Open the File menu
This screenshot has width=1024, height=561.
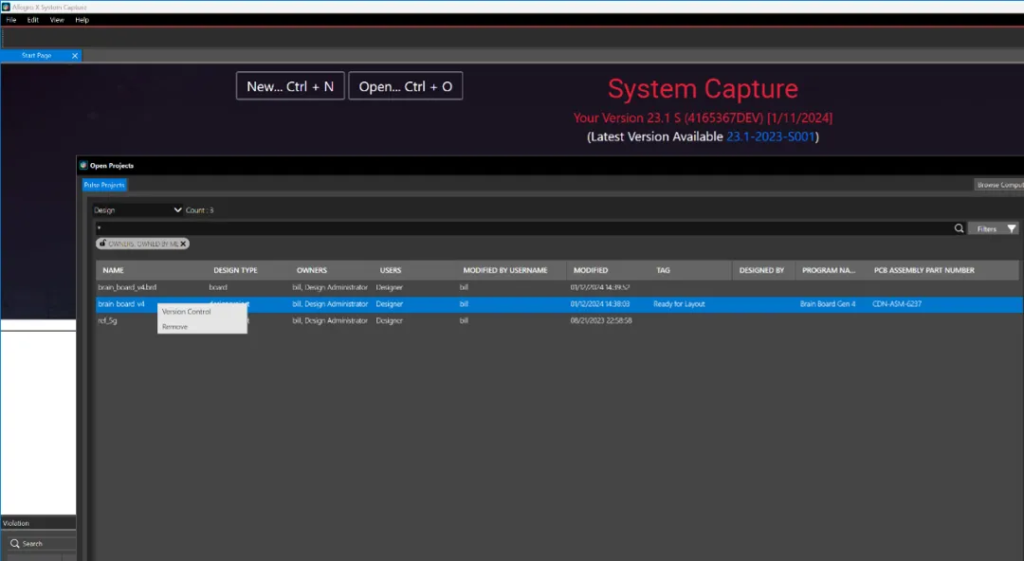click(x=11, y=20)
